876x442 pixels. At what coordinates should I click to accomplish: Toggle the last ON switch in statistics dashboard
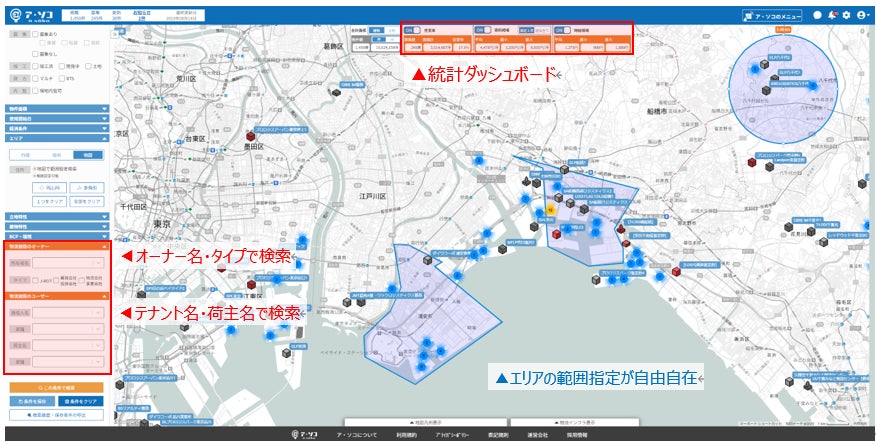point(562,30)
